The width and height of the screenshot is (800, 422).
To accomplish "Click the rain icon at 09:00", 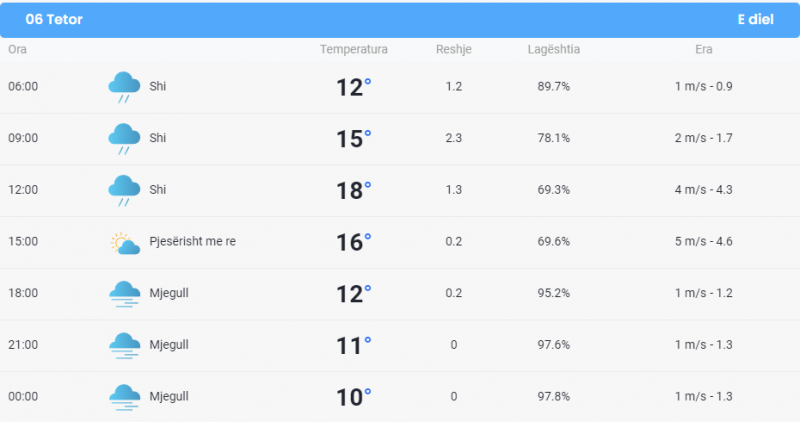I will tap(124, 139).
